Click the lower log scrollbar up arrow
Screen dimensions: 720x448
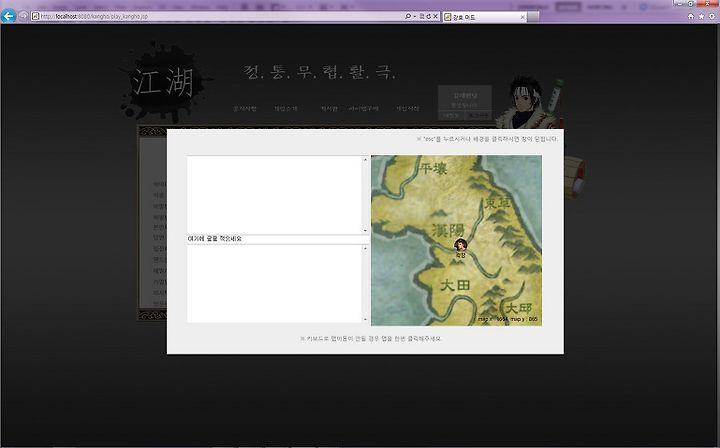(x=366, y=248)
